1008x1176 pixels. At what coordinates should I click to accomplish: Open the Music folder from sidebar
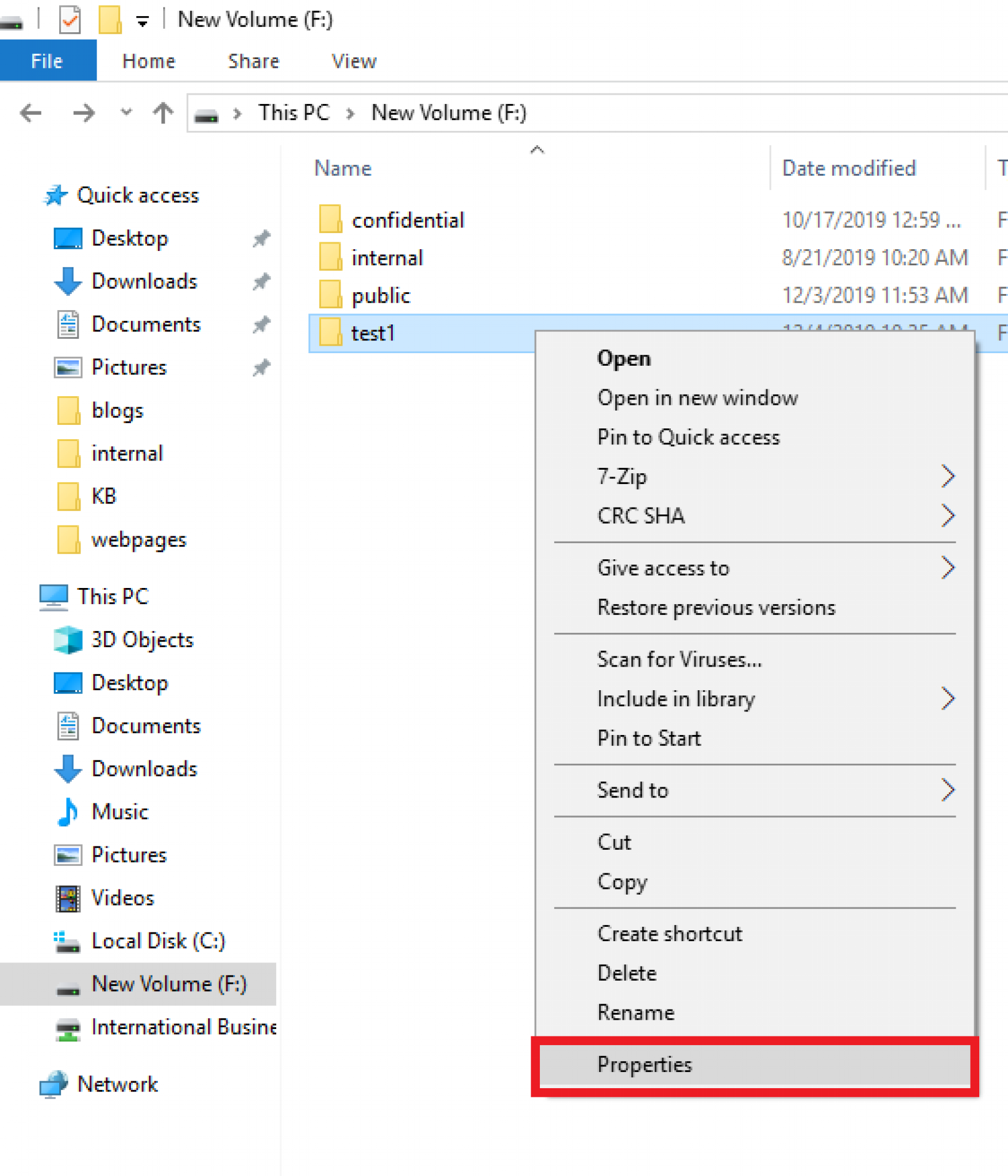point(119,811)
